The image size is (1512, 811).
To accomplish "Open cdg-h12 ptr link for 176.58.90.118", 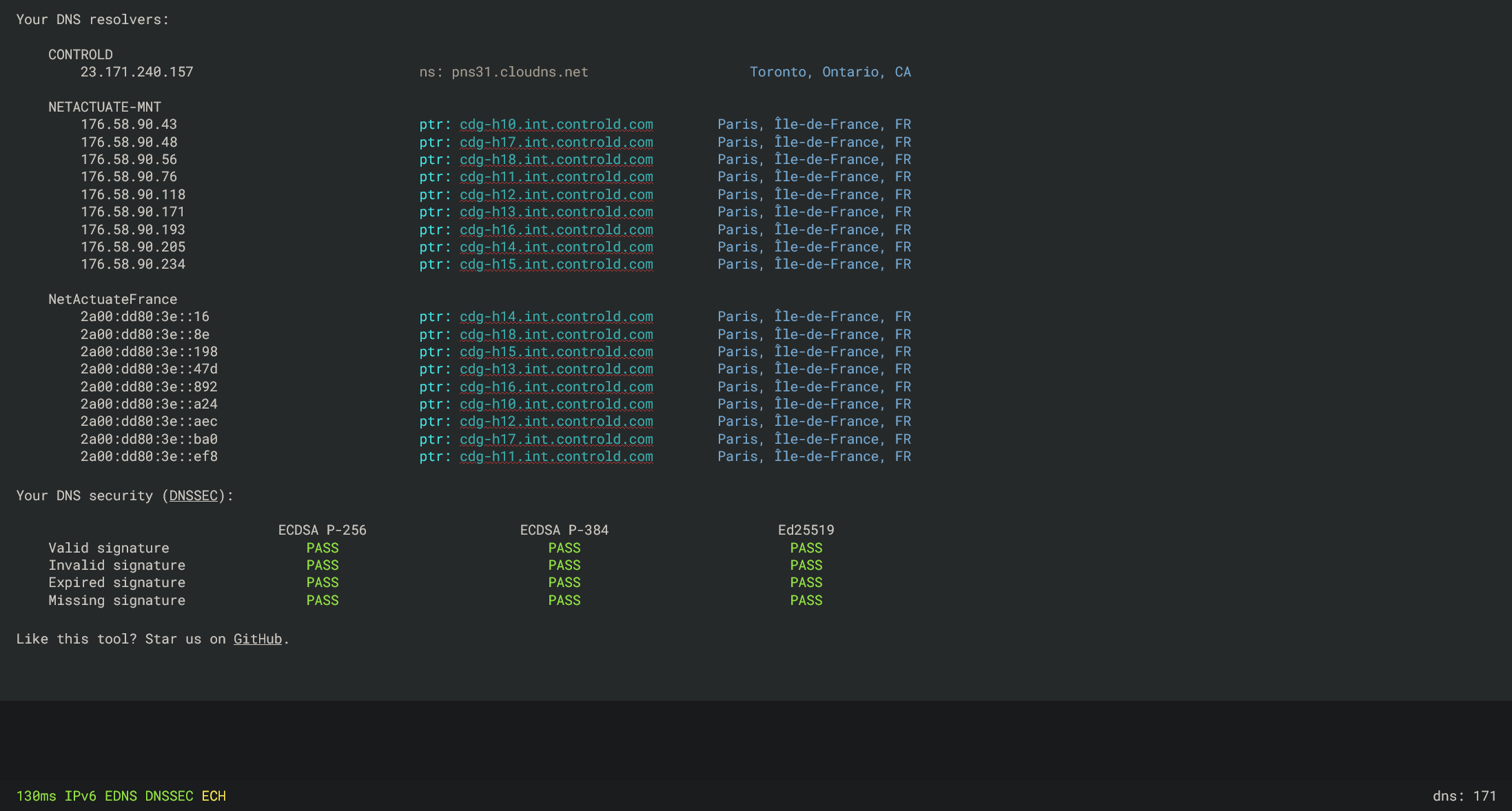I will [x=556, y=194].
